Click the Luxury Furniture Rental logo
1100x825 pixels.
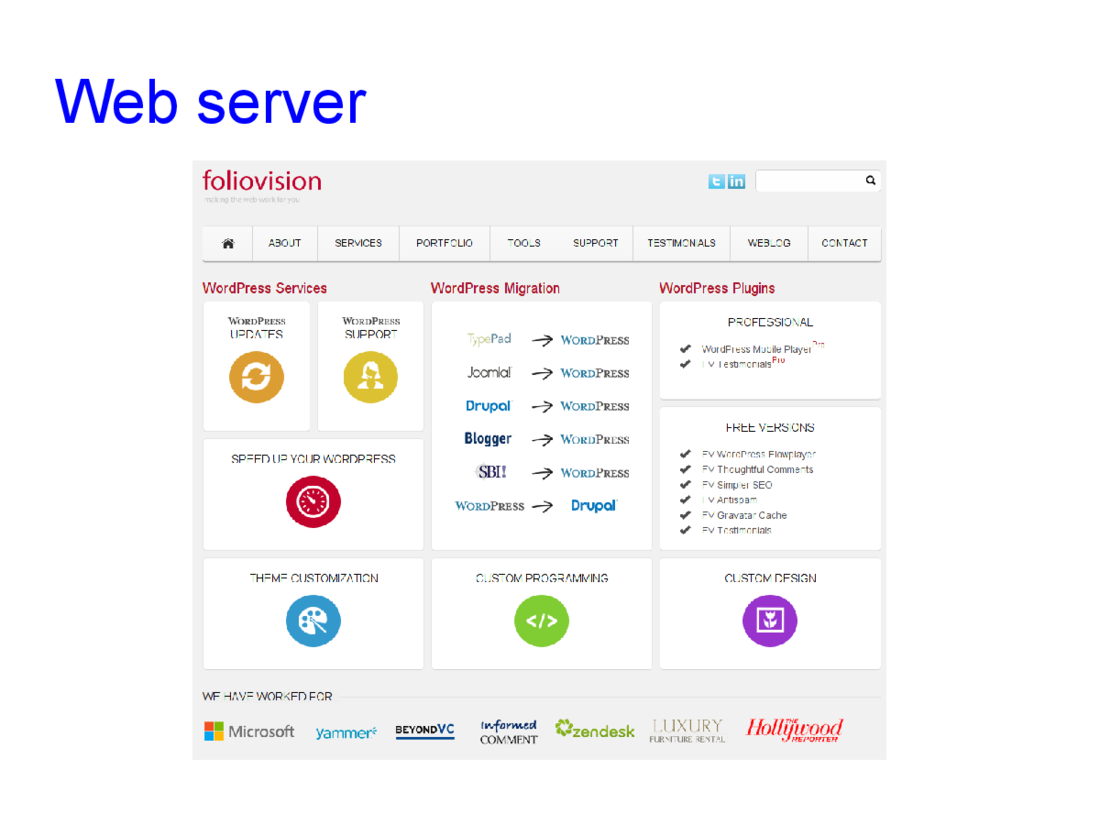click(687, 730)
